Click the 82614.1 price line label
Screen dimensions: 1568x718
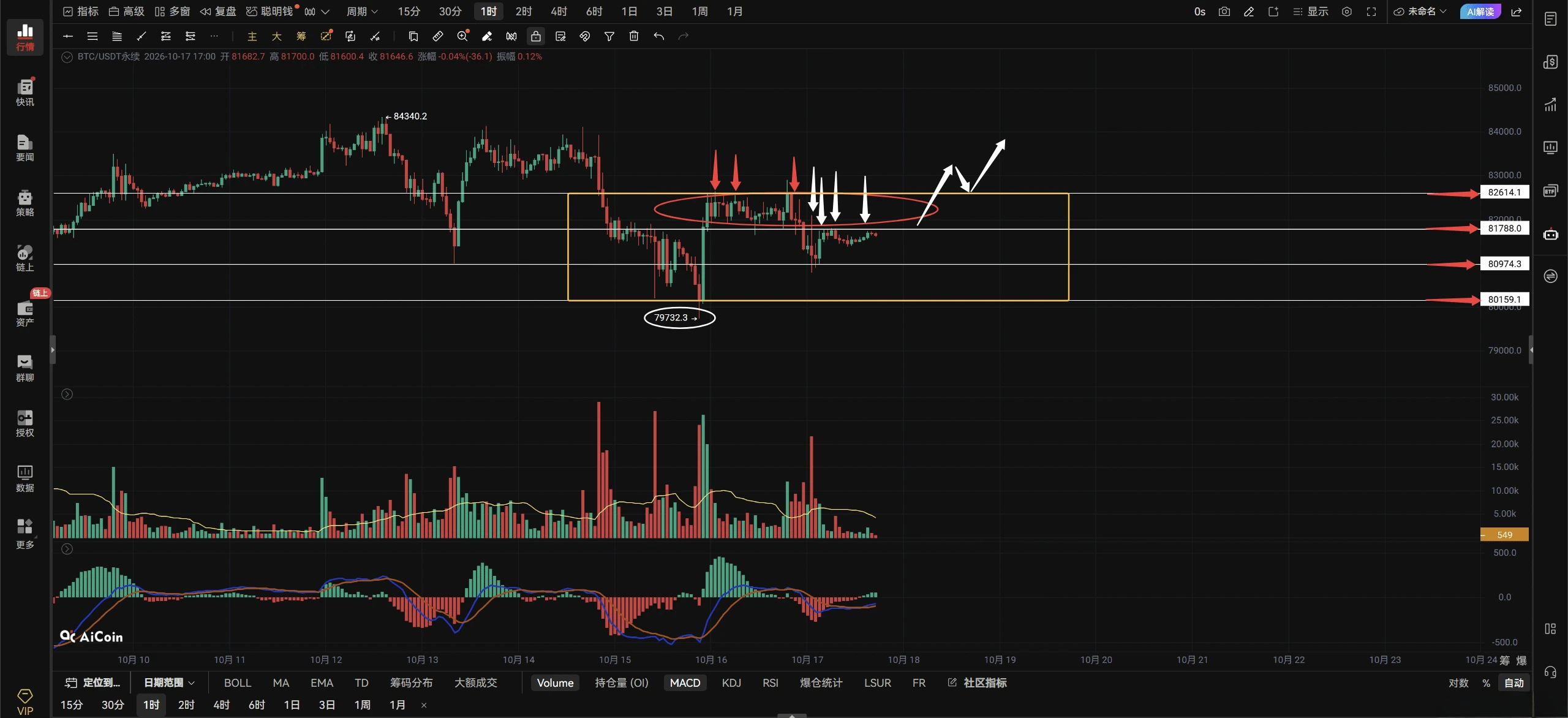click(x=1504, y=192)
